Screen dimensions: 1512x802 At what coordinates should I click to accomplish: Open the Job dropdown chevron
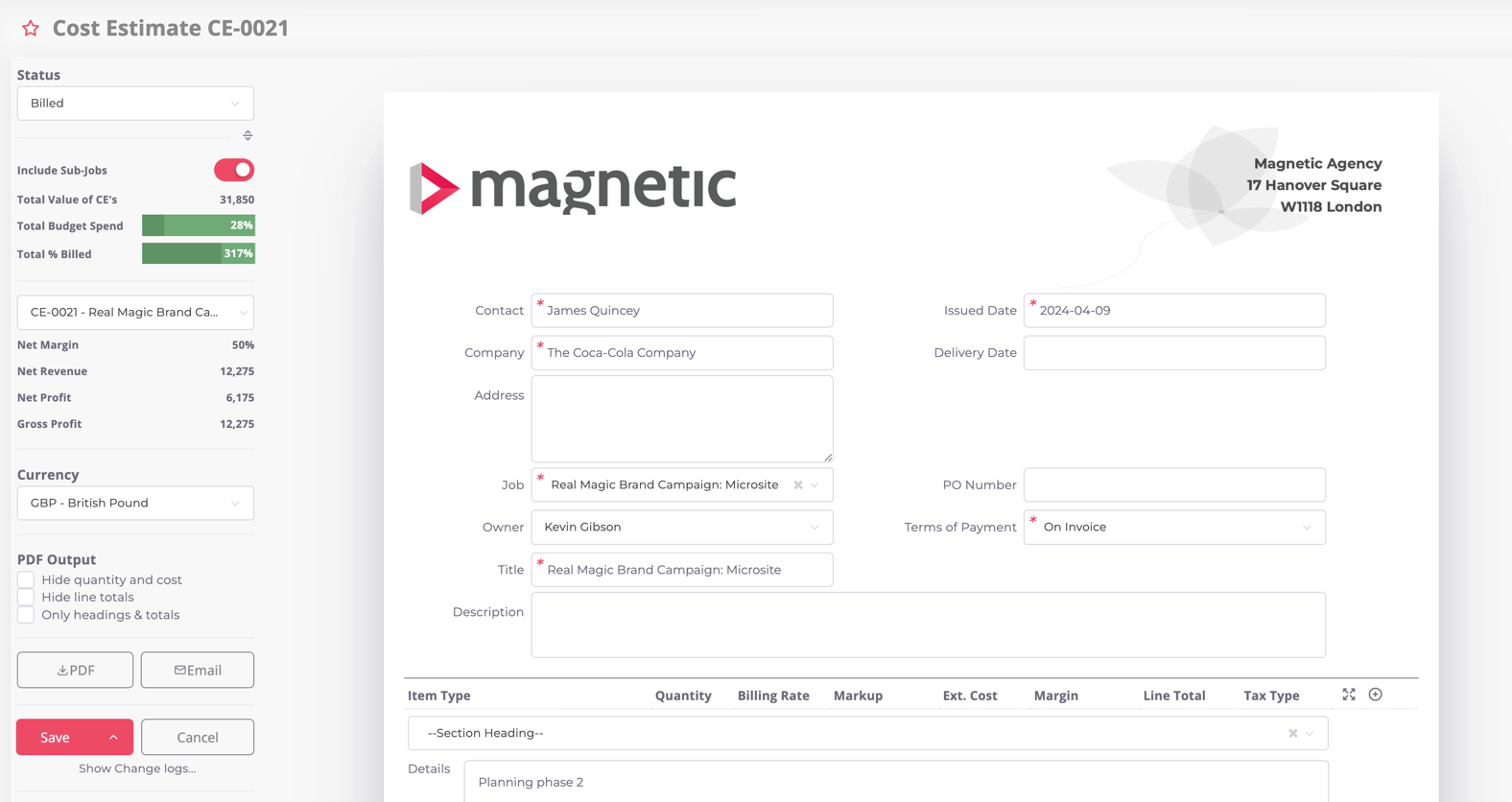(x=815, y=485)
